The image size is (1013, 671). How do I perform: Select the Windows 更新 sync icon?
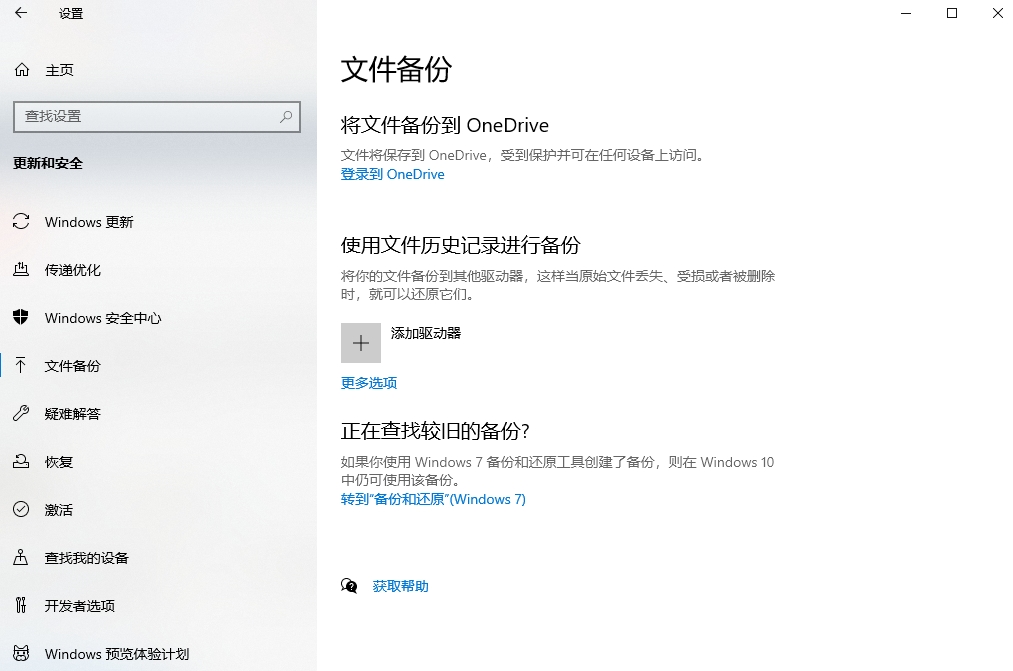tap(21, 222)
